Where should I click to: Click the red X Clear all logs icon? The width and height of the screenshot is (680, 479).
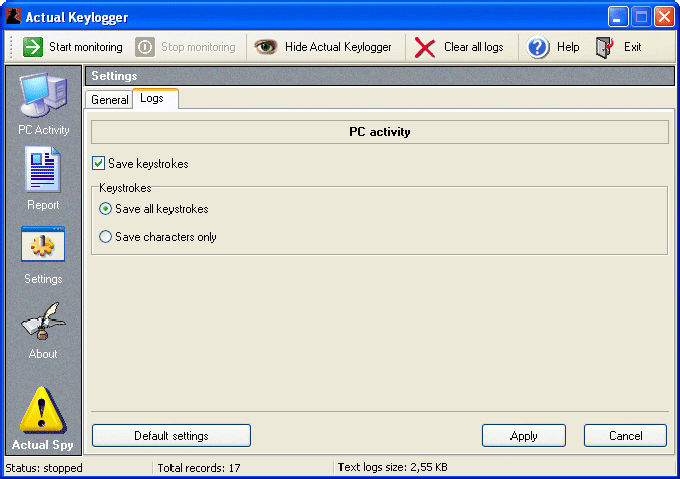tap(425, 47)
